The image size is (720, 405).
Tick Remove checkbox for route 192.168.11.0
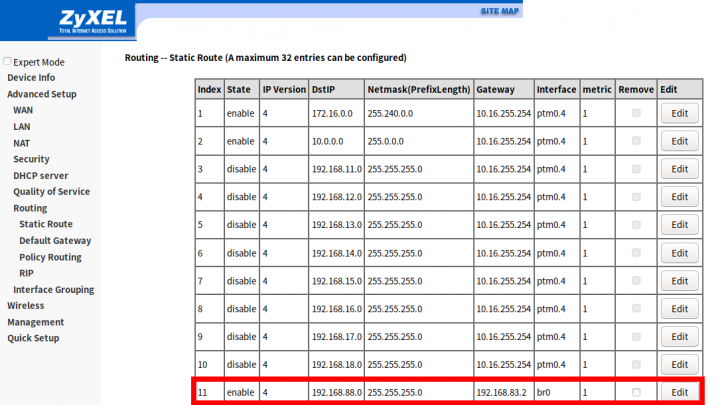[636, 169]
